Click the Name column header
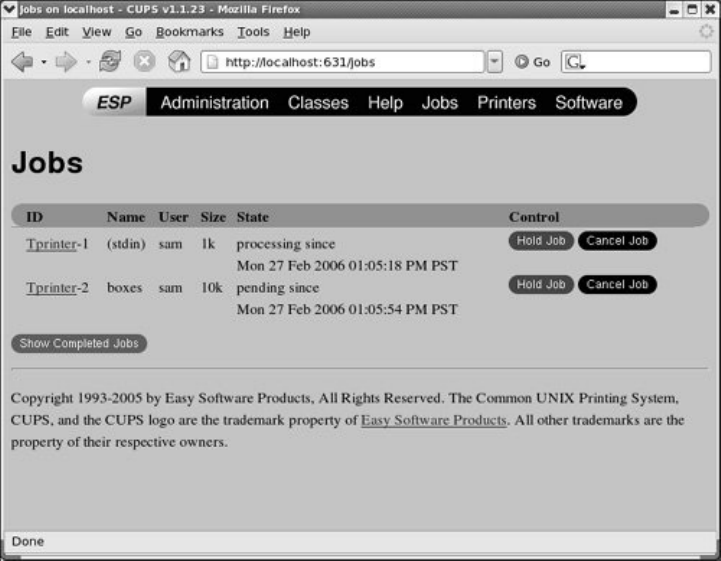The image size is (721, 561). [x=126, y=217]
